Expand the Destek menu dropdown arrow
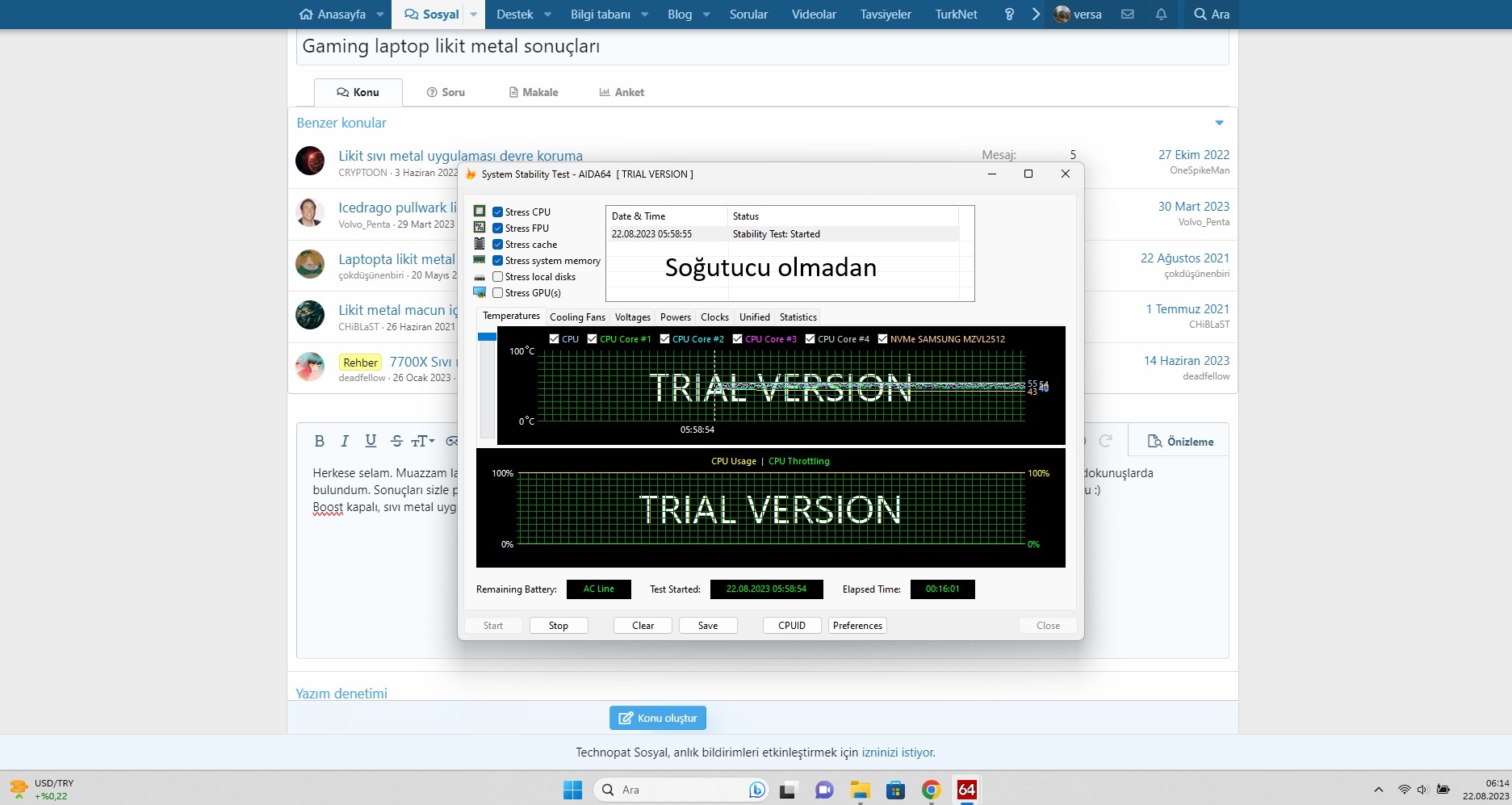1512x805 pixels. tap(548, 15)
